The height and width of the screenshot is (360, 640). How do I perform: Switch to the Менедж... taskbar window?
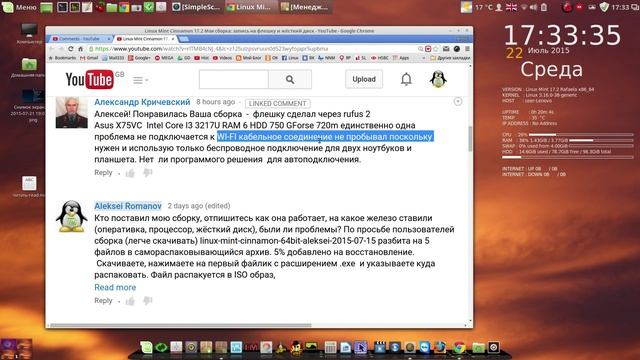coord(306,7)
